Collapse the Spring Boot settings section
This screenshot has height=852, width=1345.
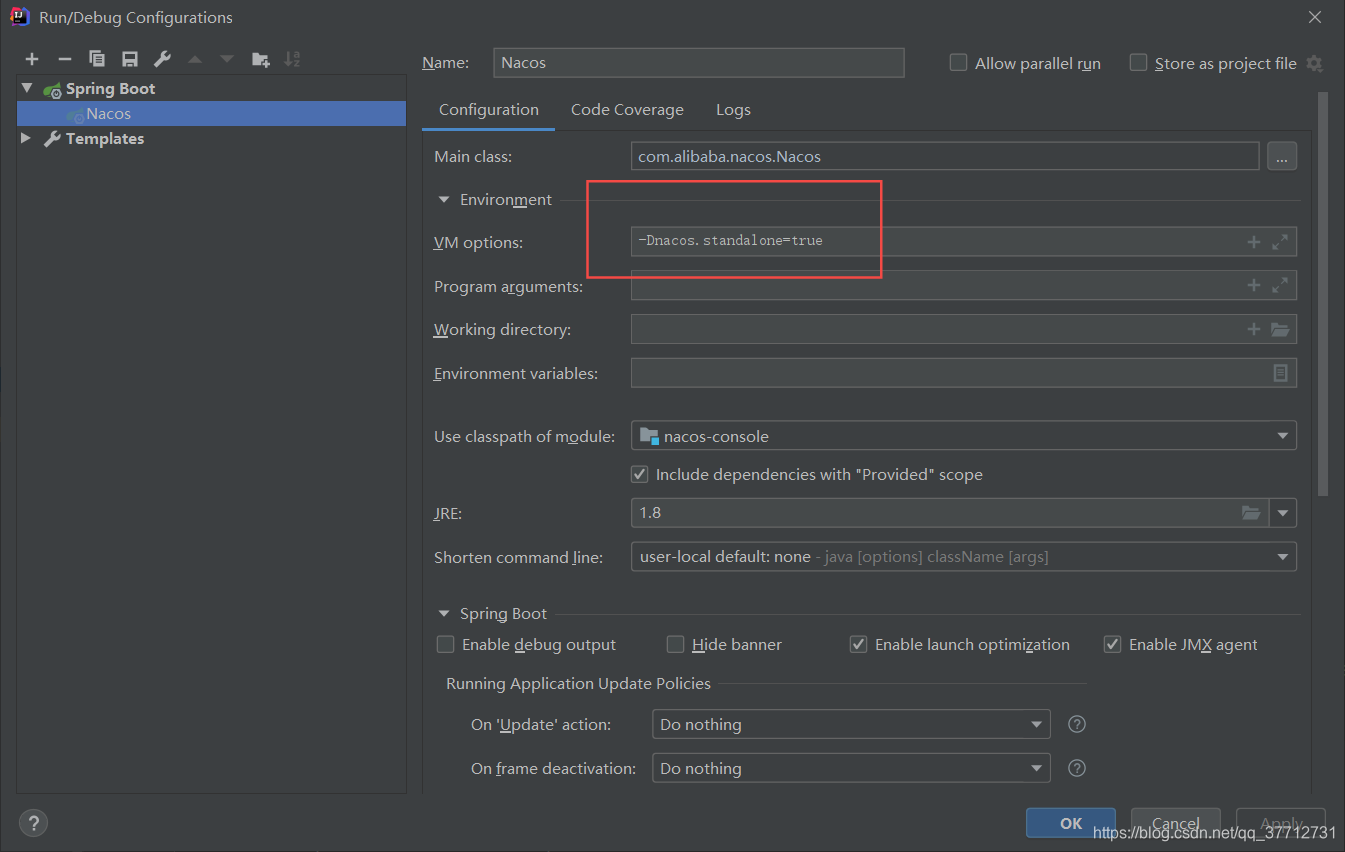click(x=444, y=613)
